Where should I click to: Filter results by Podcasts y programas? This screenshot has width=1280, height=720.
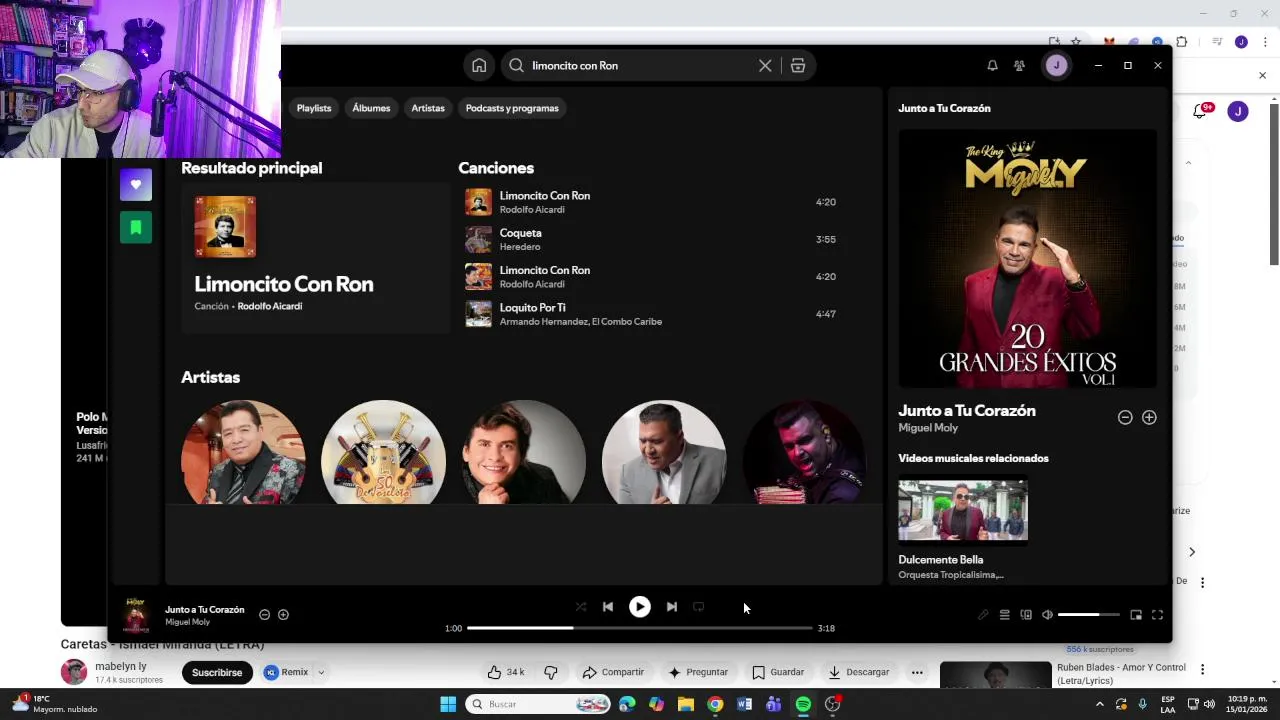pos(512,108)
